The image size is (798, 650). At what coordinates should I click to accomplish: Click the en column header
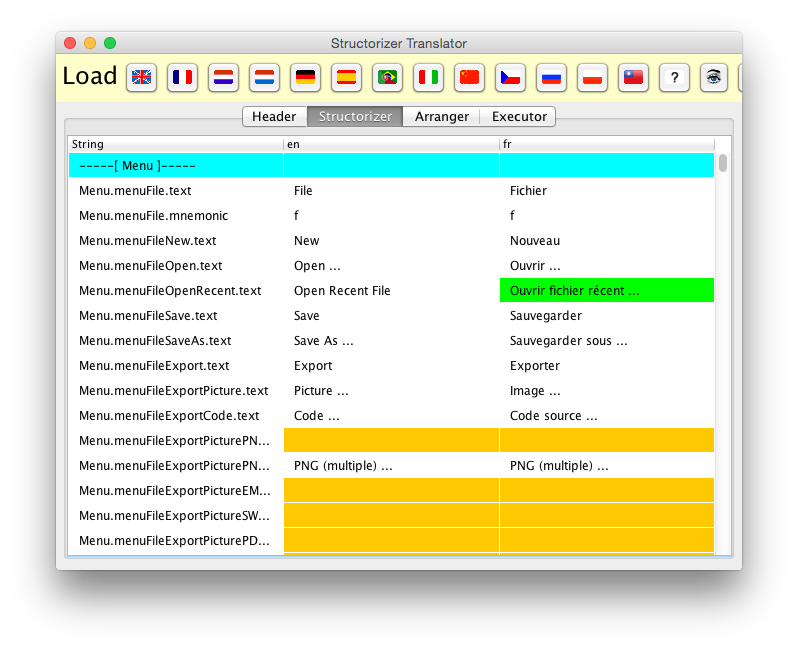391,145
